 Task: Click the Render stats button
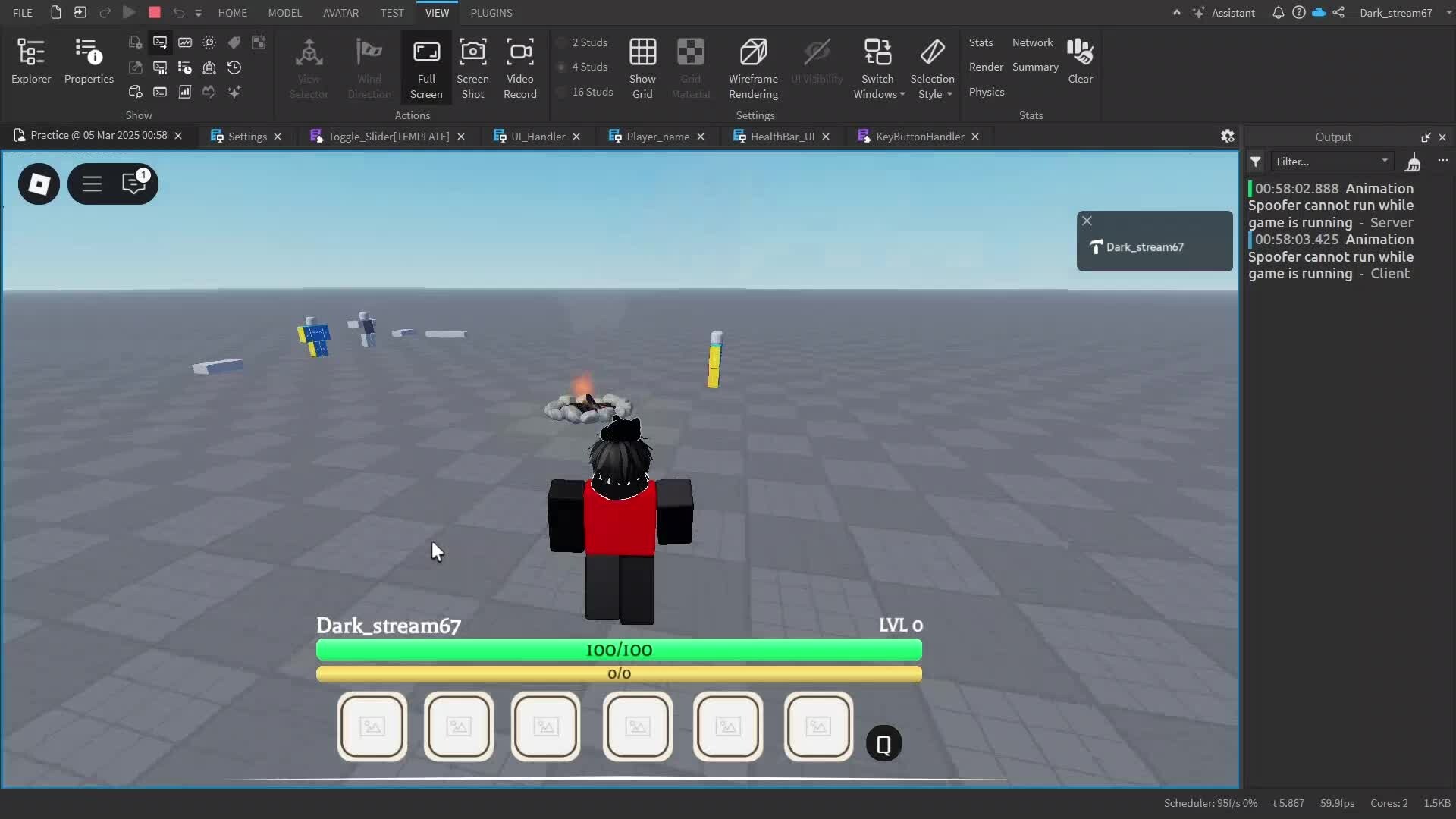[985, 67]
